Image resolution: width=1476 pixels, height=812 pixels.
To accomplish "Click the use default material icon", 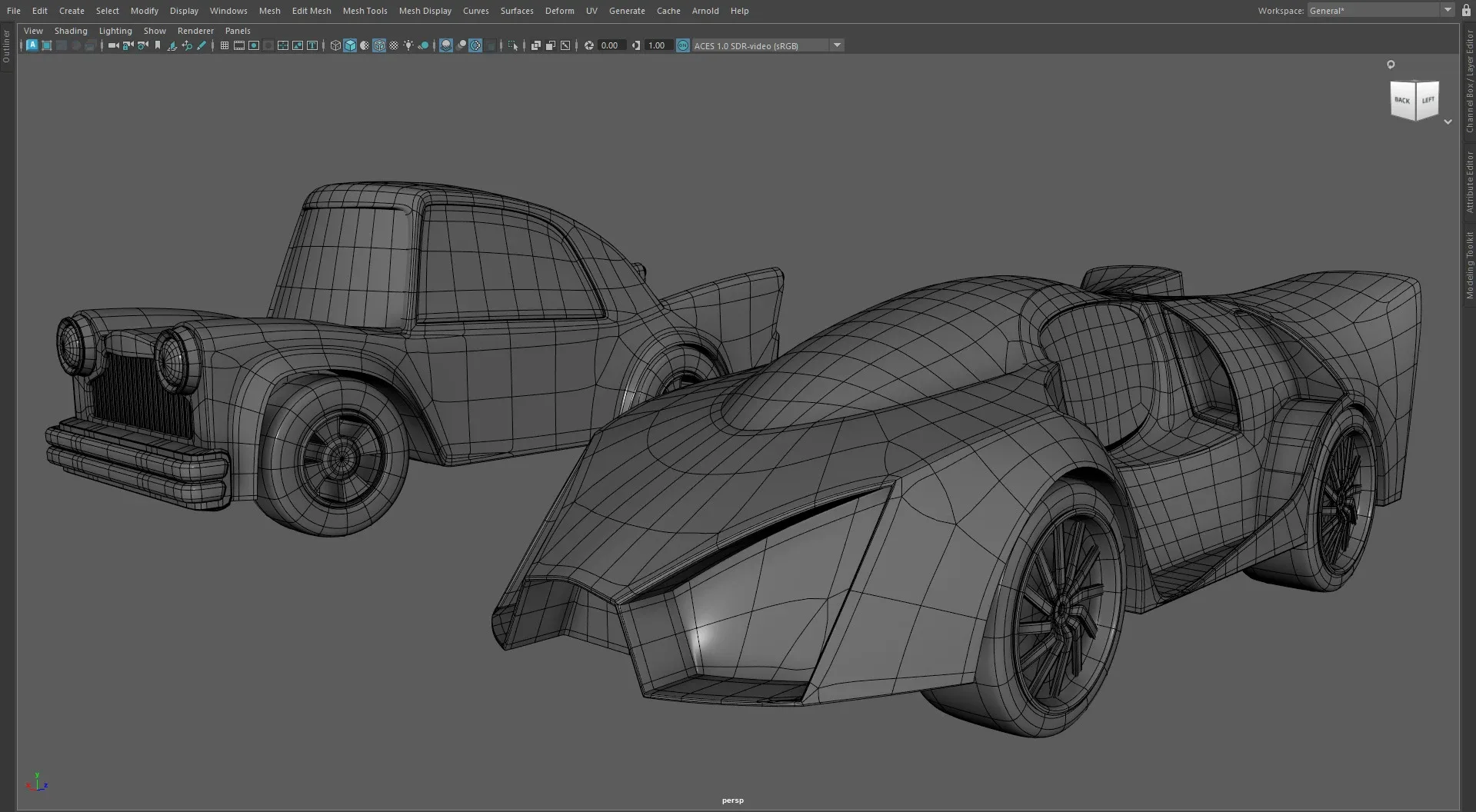I will [x=365, y=45].
